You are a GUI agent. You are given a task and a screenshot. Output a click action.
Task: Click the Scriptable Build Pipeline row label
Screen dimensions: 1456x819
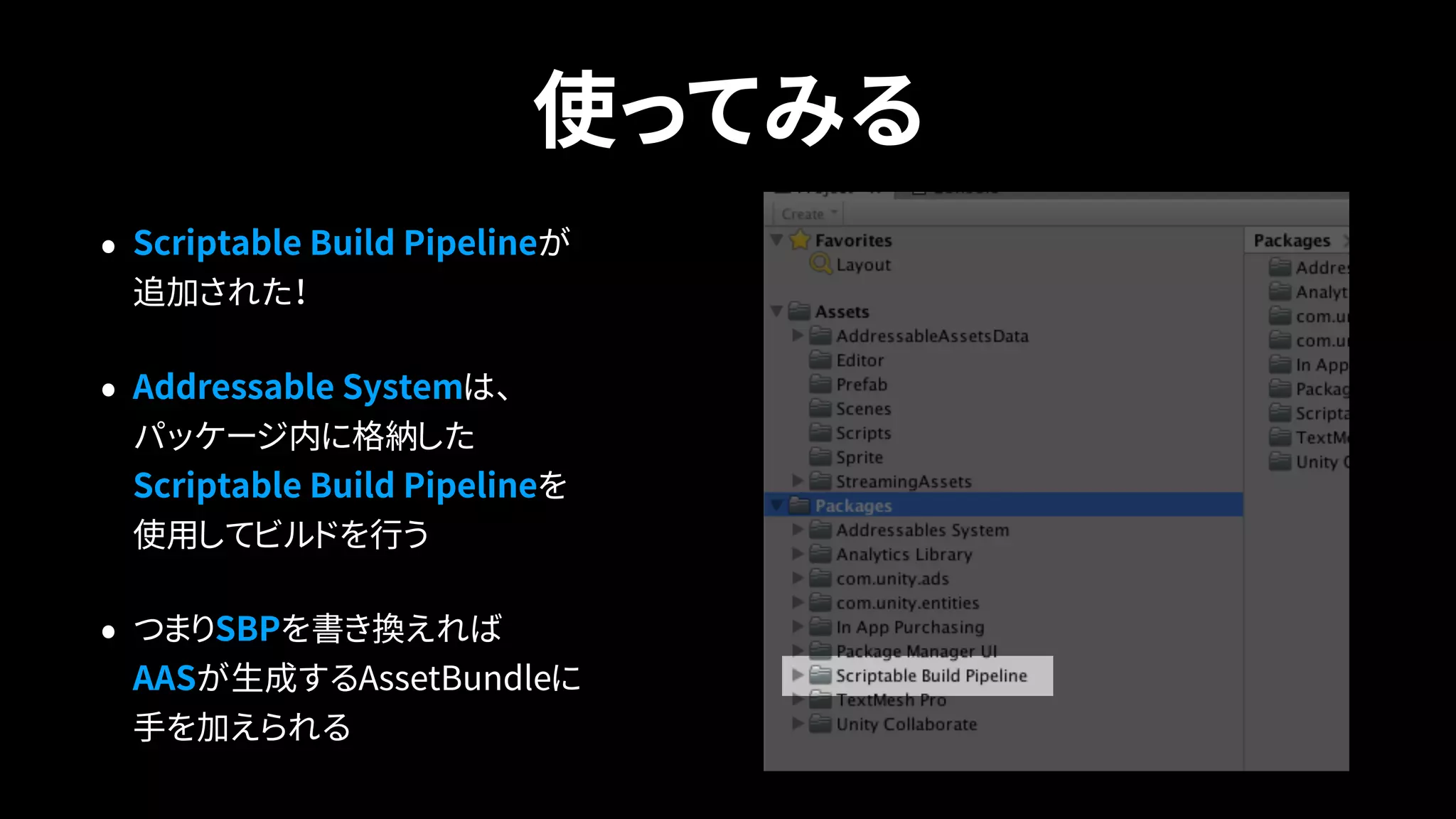point(931,675)
